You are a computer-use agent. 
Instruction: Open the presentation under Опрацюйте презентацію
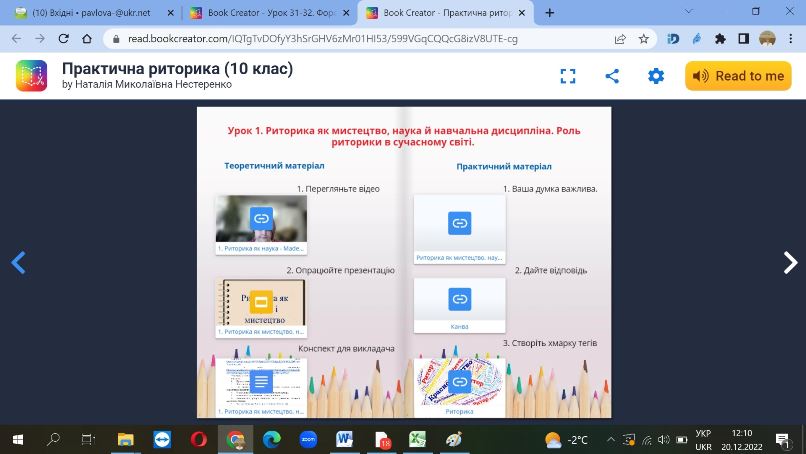(261, 307)
